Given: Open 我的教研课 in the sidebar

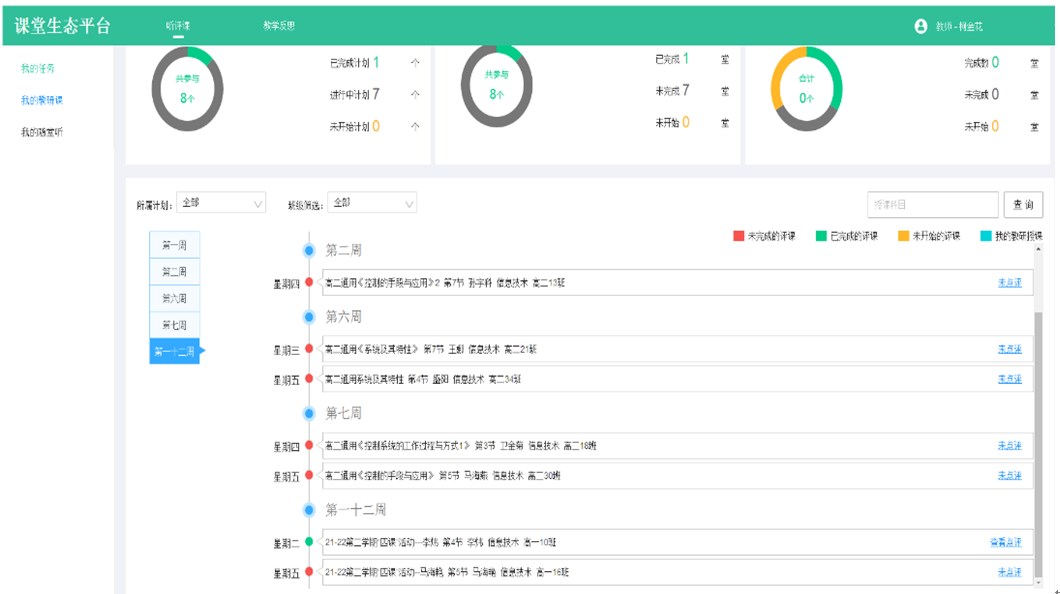Looking at the screenshot, I should 42,100.
